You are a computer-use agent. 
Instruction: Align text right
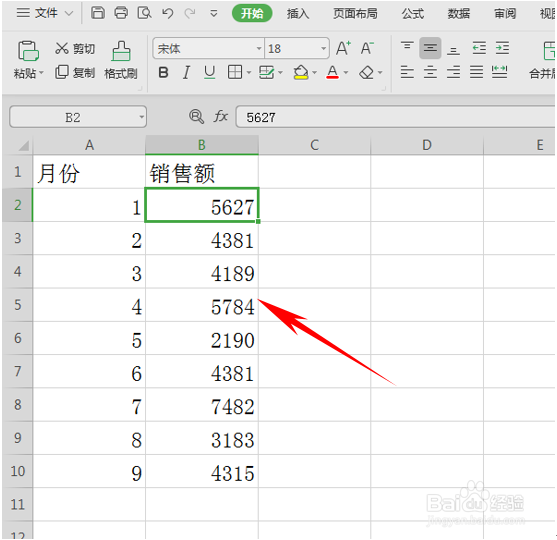tap(453, 72)
